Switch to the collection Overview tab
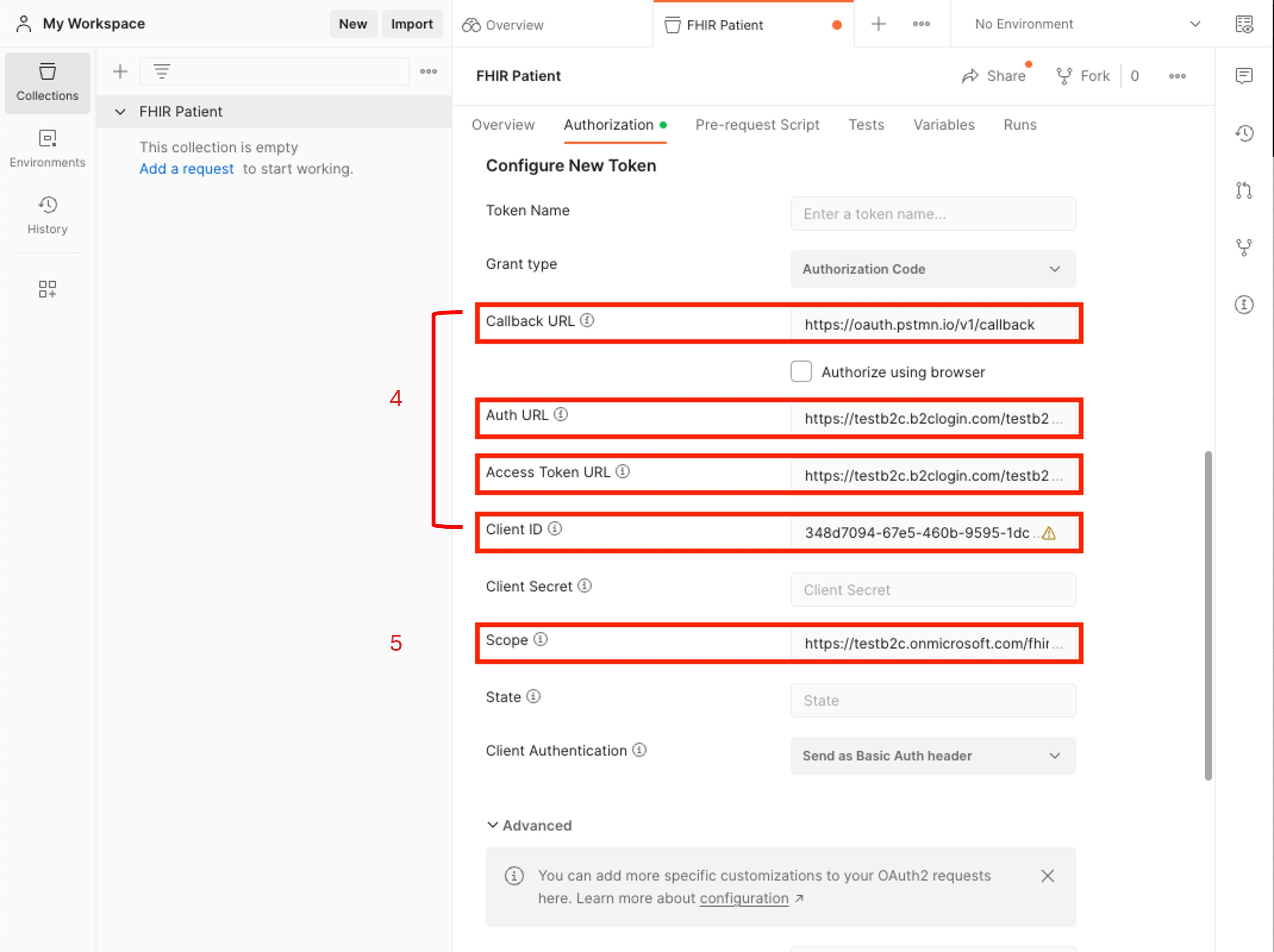 pos(503,125)
